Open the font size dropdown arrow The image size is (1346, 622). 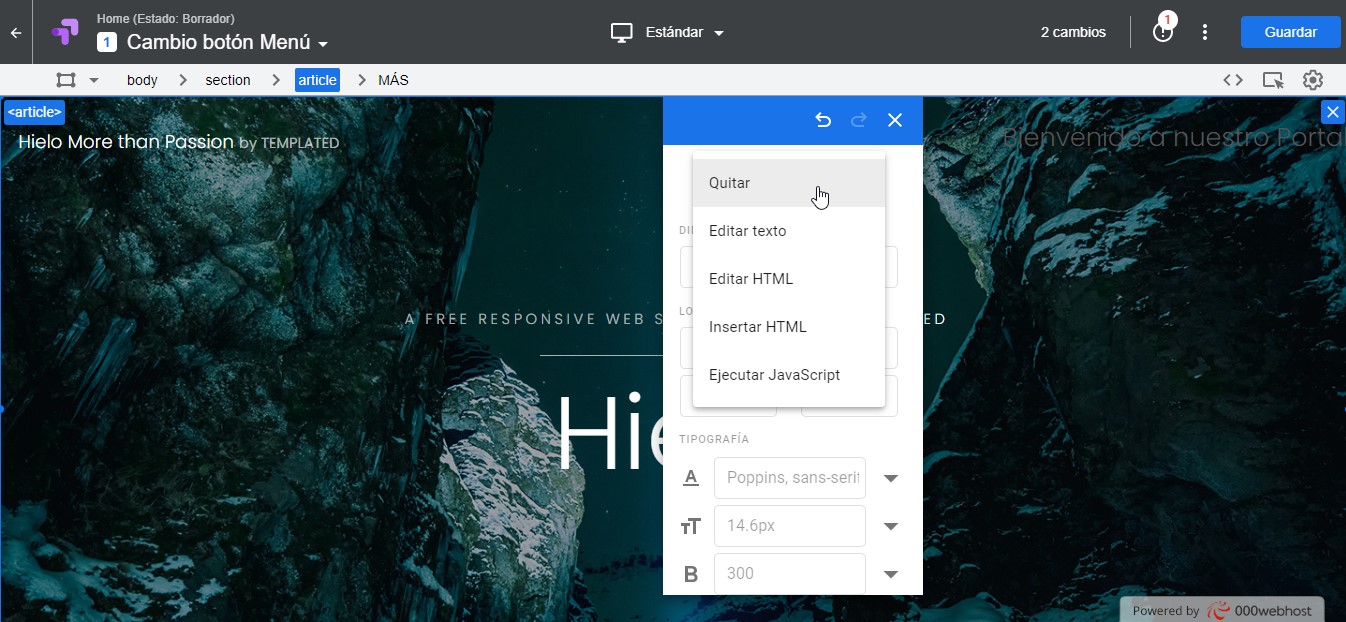890,526
